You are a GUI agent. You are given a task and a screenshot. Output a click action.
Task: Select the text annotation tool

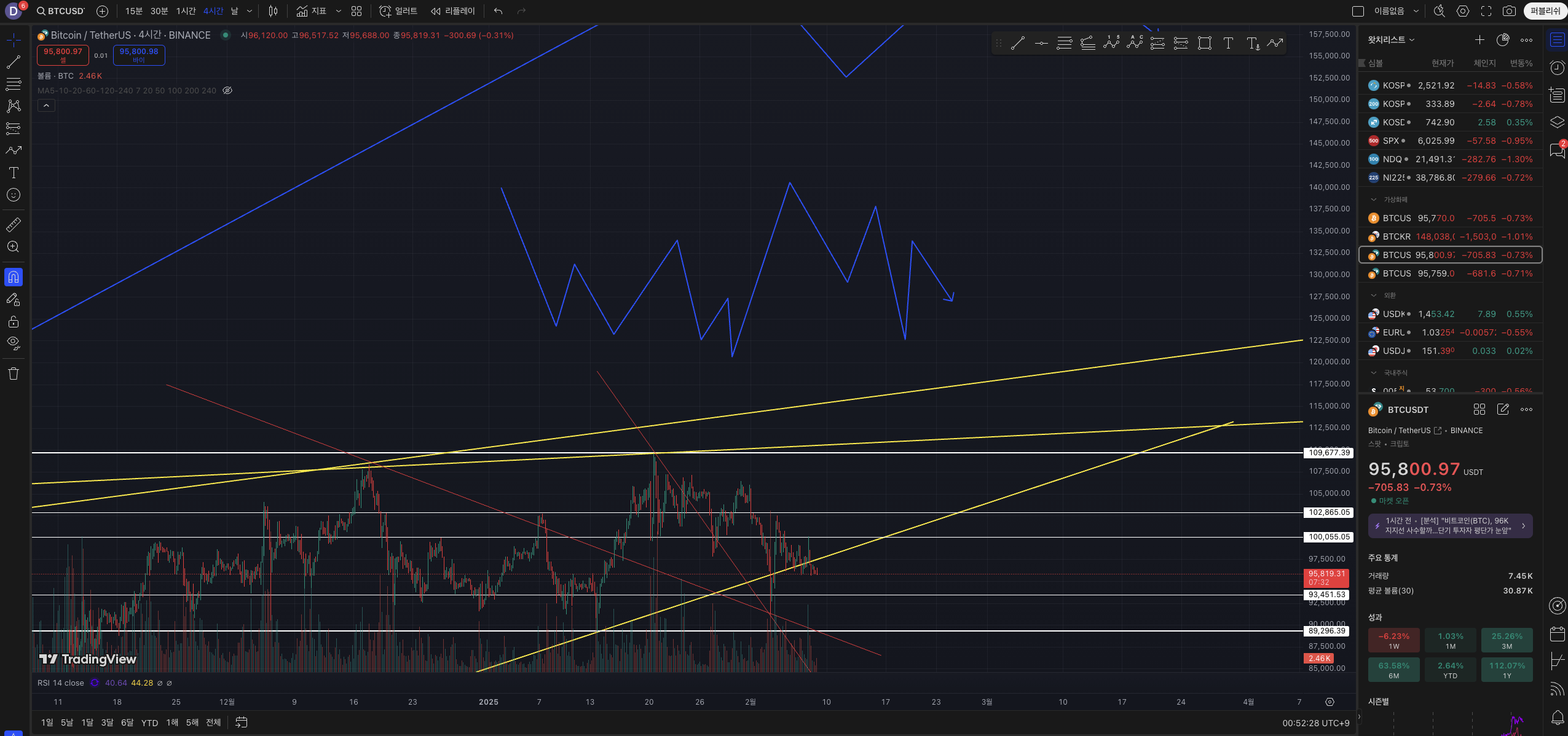(x=14, y=173)
